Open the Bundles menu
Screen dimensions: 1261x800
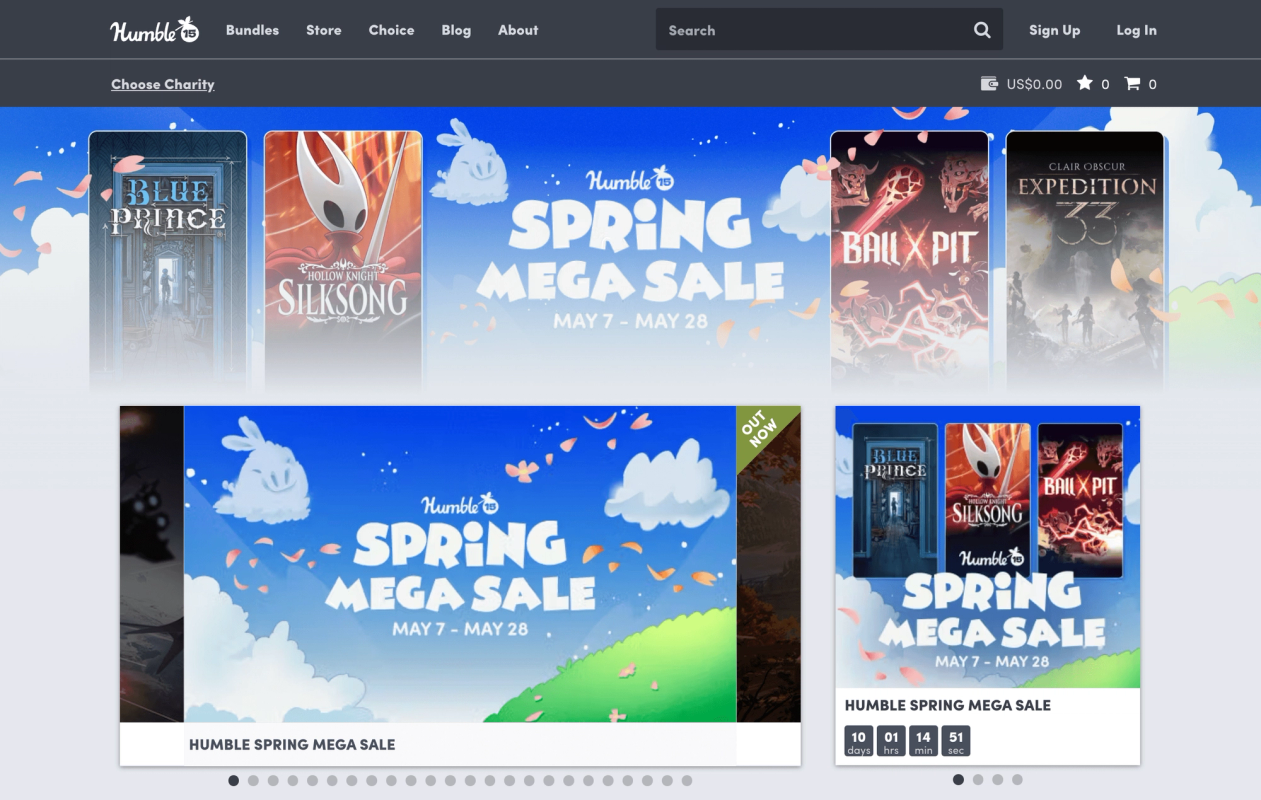(x=252, y=30)
